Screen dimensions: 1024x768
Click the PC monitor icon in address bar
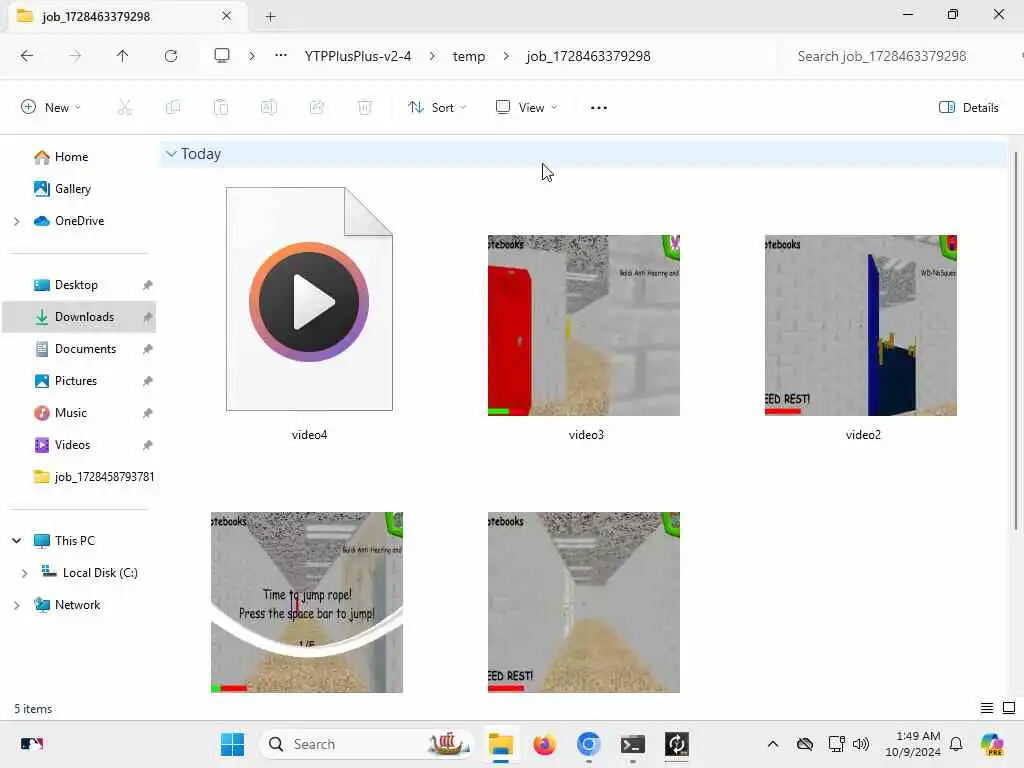[x=222, y=56]
